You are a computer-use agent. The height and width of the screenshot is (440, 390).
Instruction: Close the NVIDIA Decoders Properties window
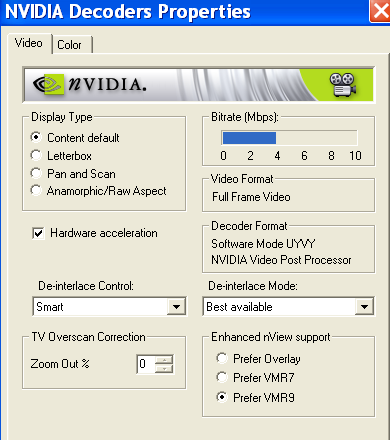(x=380, y=11)
